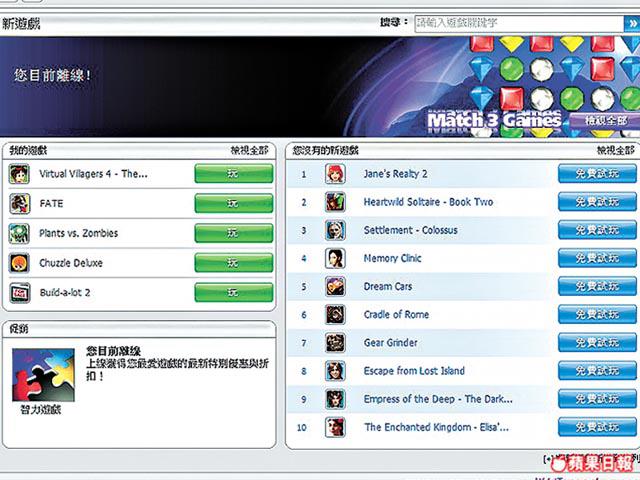Click 檢視全部 in My Games panel
This screenshot has height=480, width=640.
click(x=249, y=151)
